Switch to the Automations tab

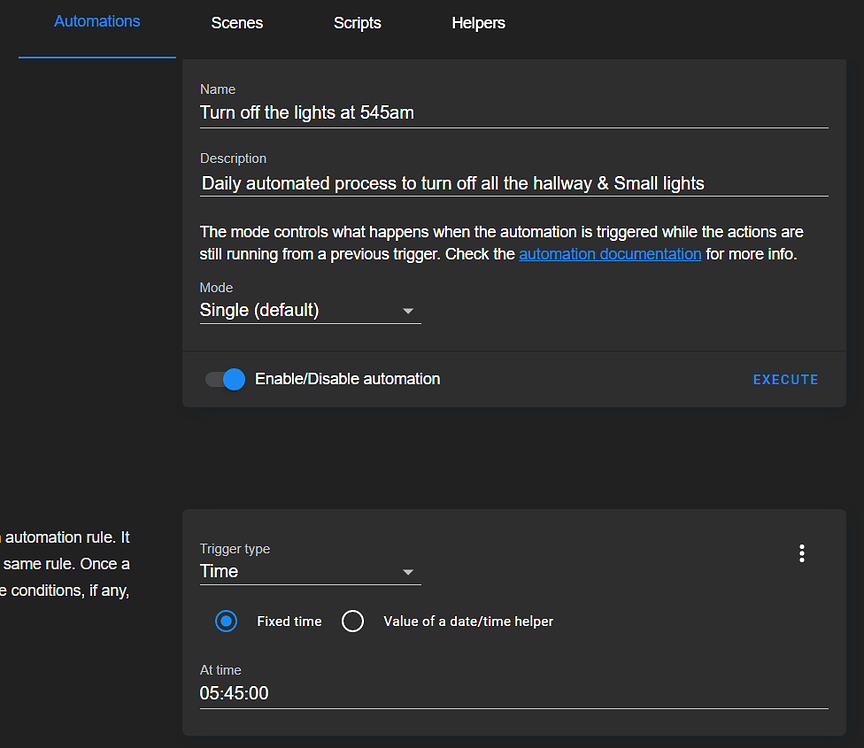[x=97, y=22]
